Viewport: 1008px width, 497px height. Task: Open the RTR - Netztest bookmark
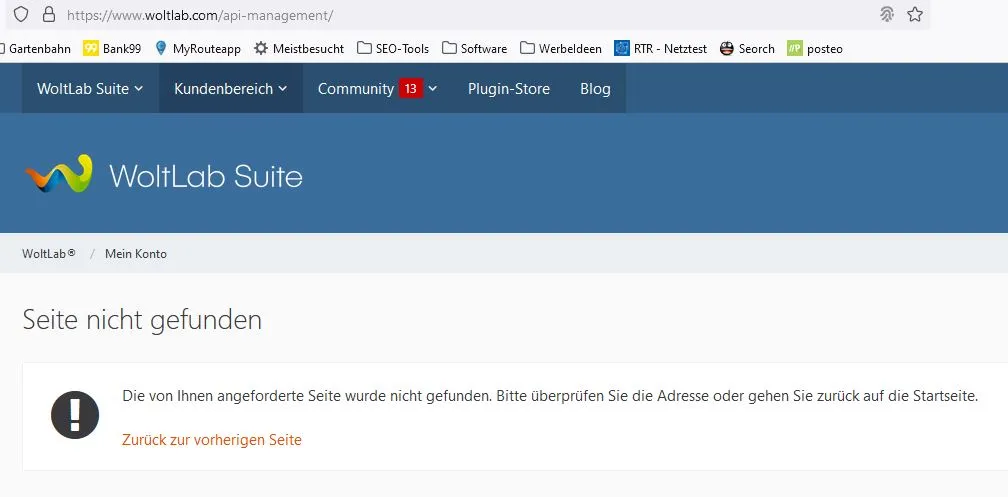(660, 49)
